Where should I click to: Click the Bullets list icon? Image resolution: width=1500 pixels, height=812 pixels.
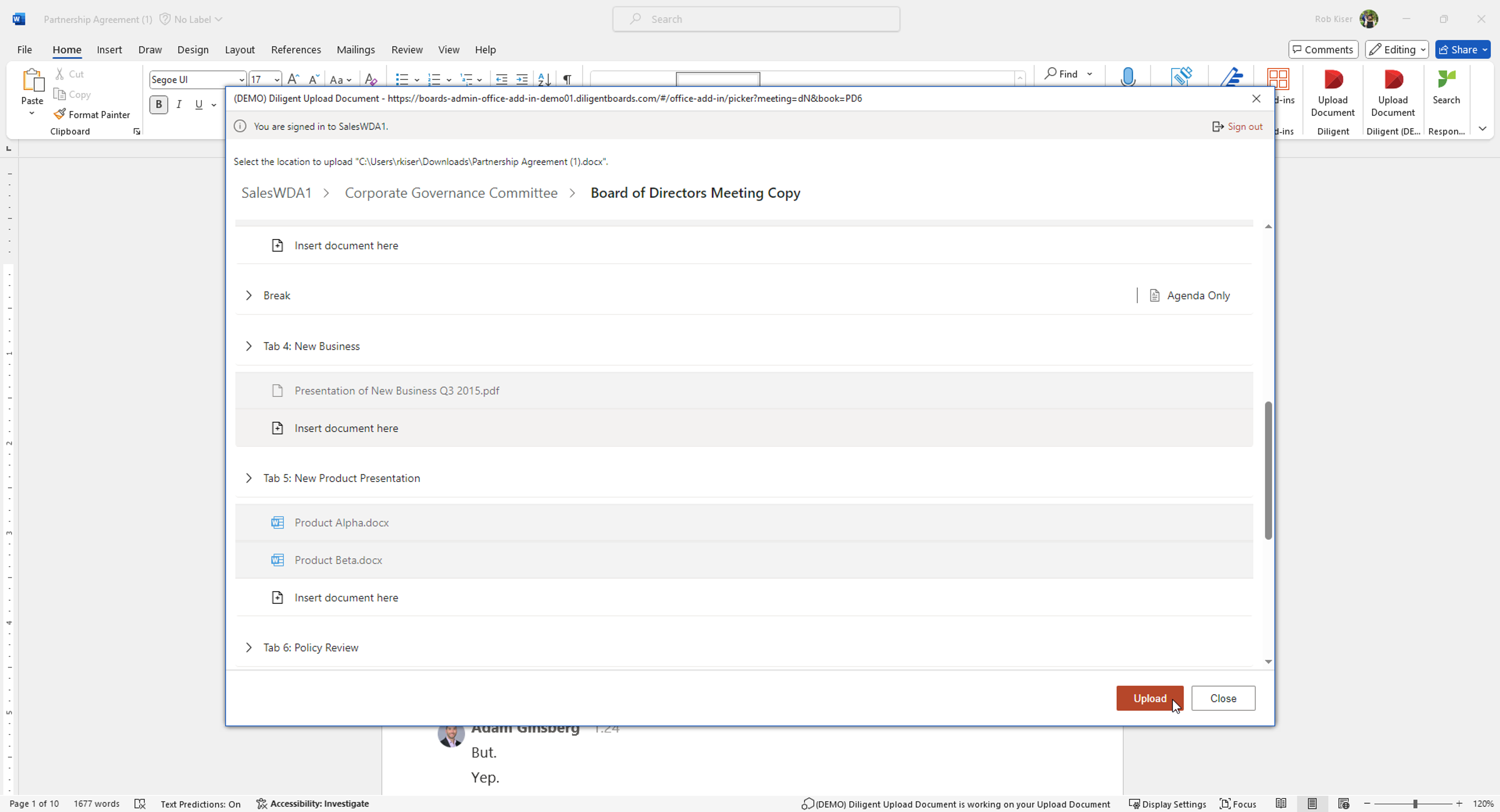(x=402, y=79)
